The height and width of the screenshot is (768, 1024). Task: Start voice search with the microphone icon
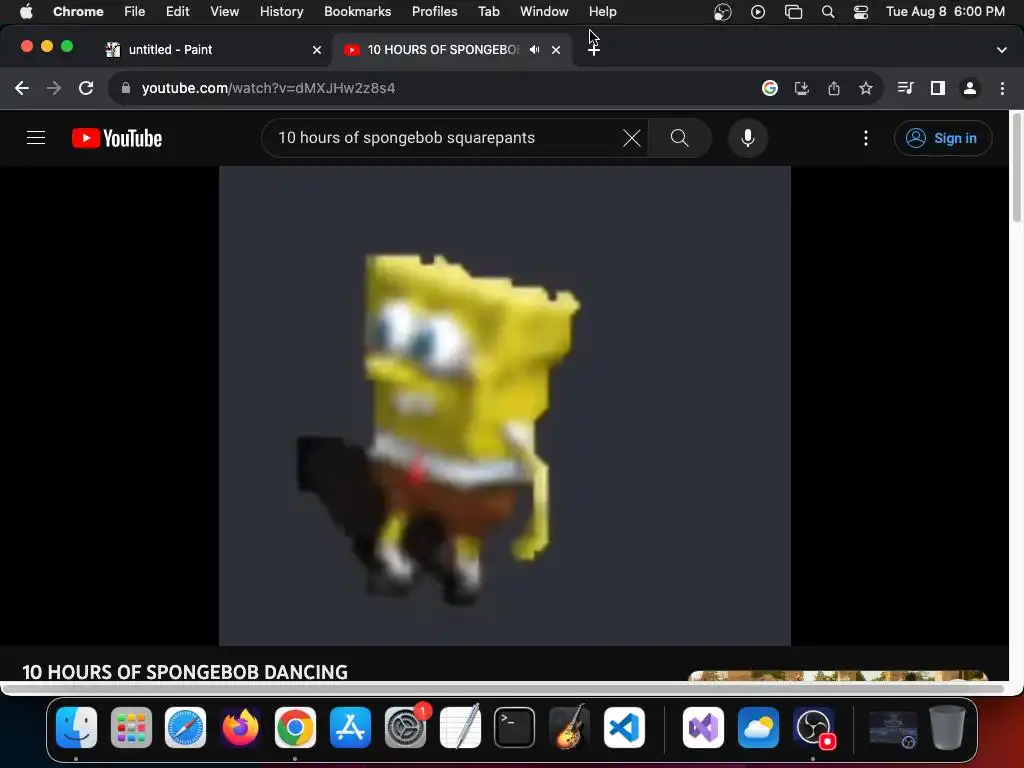(748, 138)
